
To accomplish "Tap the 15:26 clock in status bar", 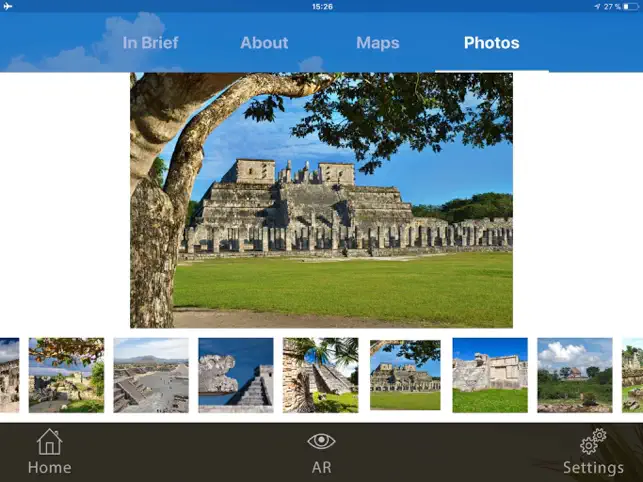I will click(x=322, y=7).
